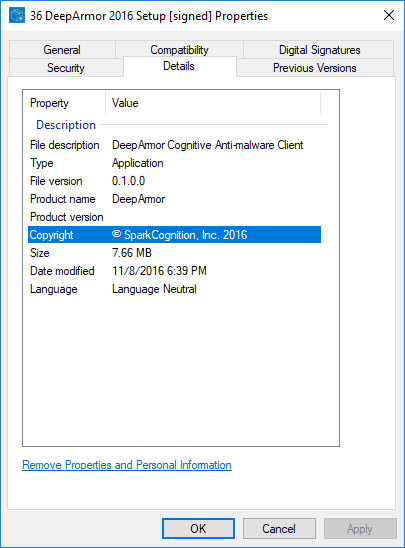The image size is (405, 548).
Task: Select the Size property row
Action: [x=174, y=253]
